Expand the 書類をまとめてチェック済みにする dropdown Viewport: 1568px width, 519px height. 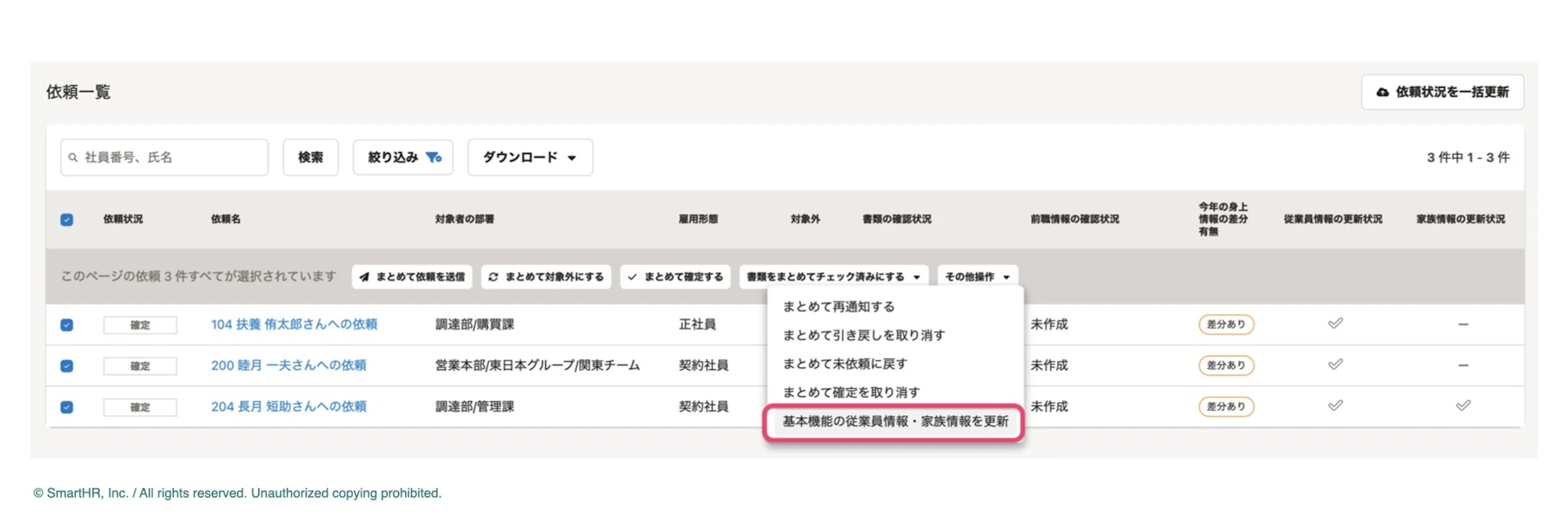click(x=833, y=277)
